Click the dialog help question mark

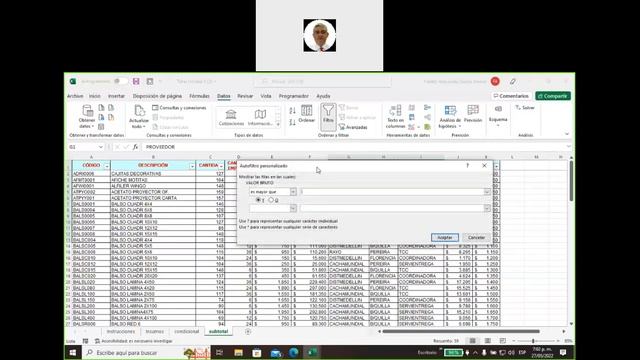467,166
